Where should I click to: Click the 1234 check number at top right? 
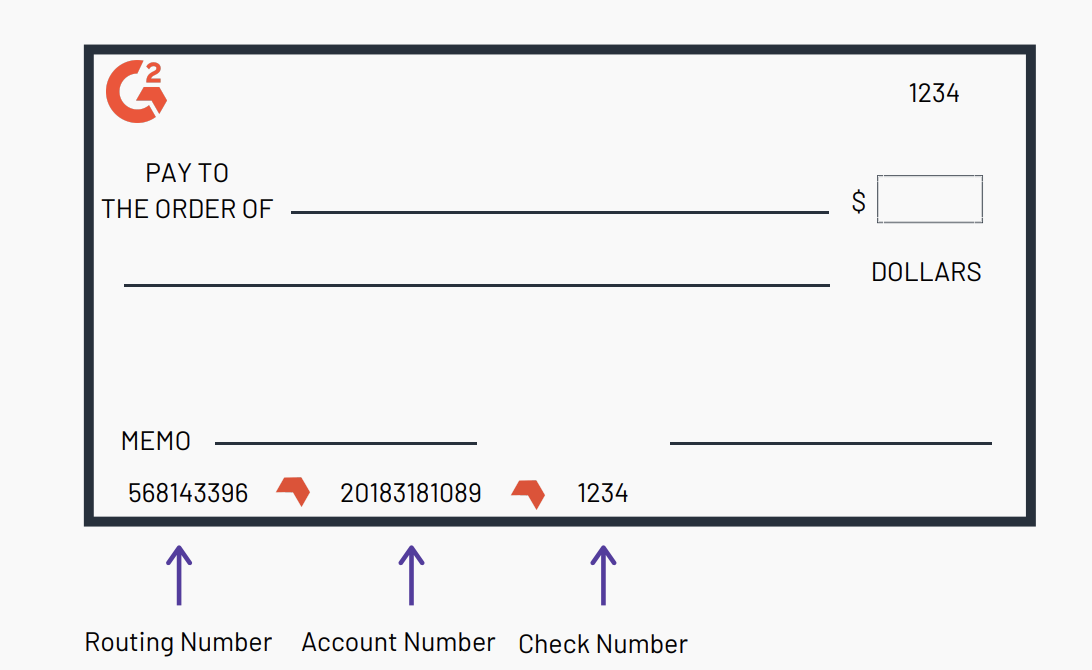pyautogui.click(x=934, y=93)
